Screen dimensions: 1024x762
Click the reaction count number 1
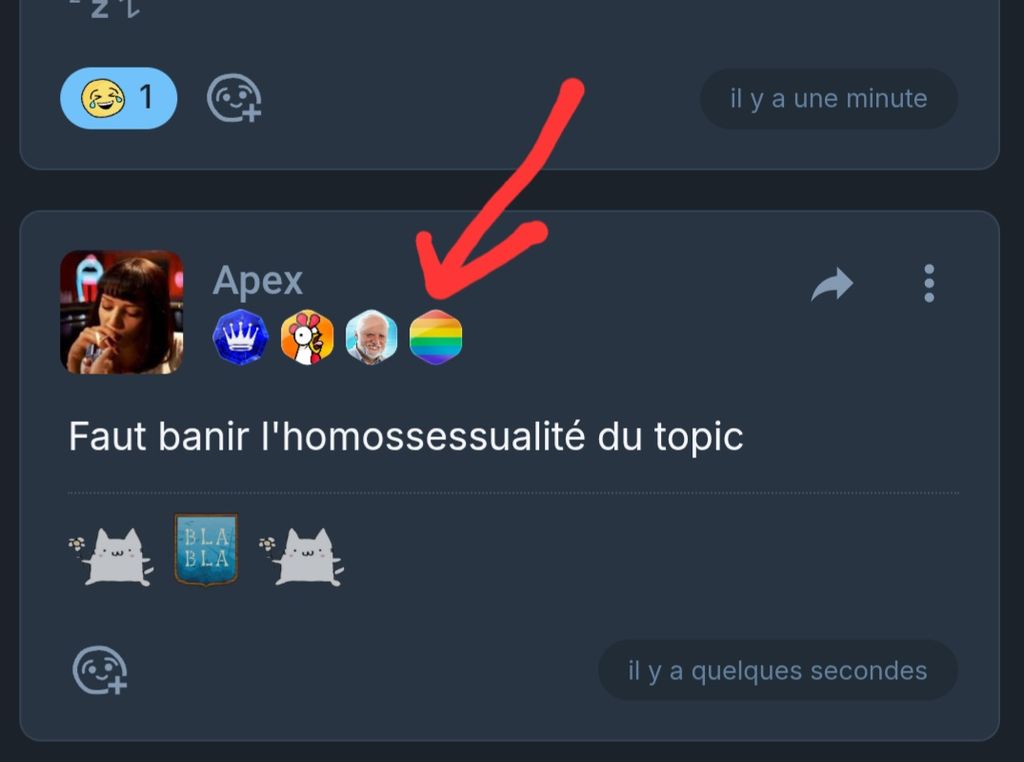tap(146, 98)
